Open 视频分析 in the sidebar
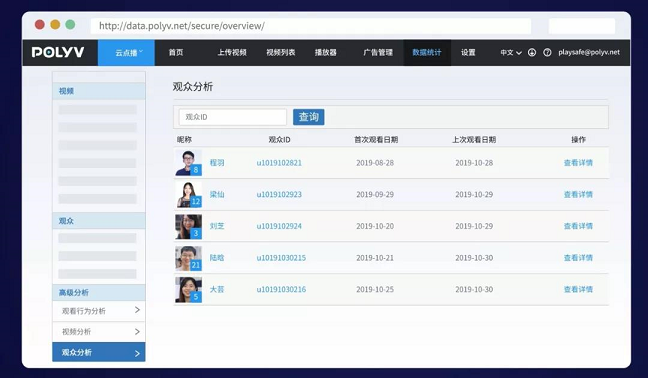648x378 pixels. tap(99, 332)
